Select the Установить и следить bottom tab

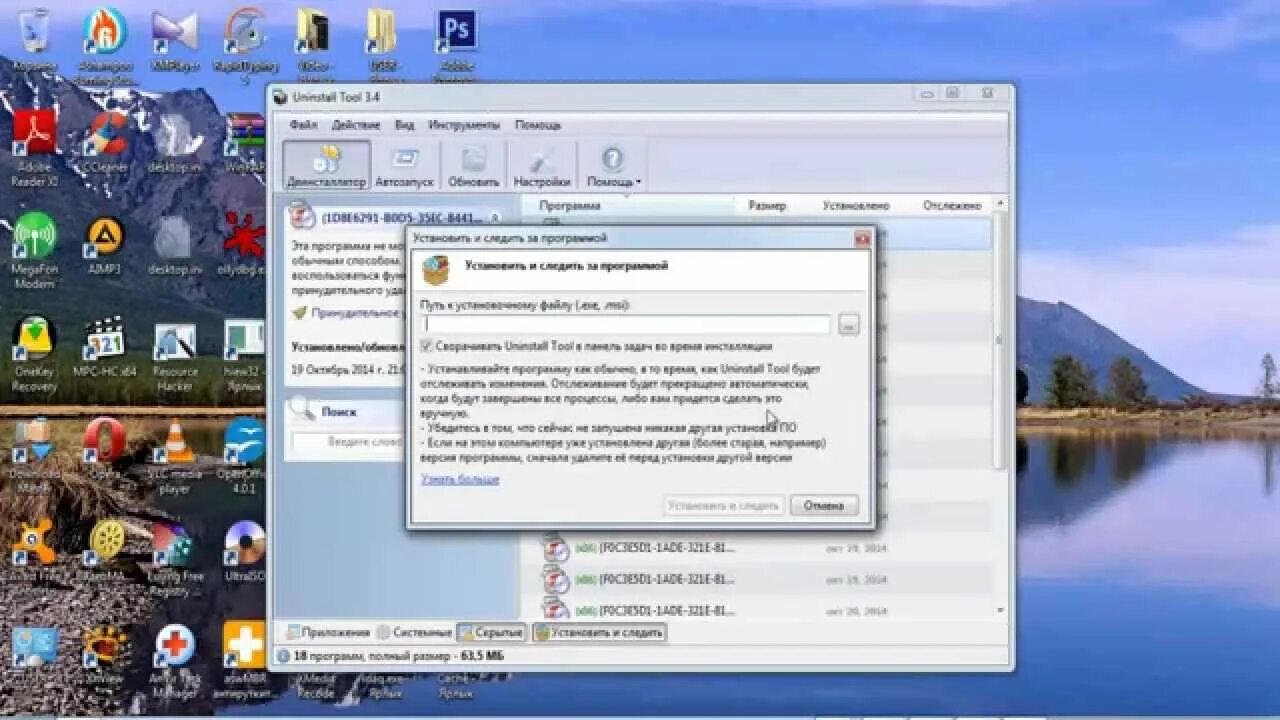(598, 632)
